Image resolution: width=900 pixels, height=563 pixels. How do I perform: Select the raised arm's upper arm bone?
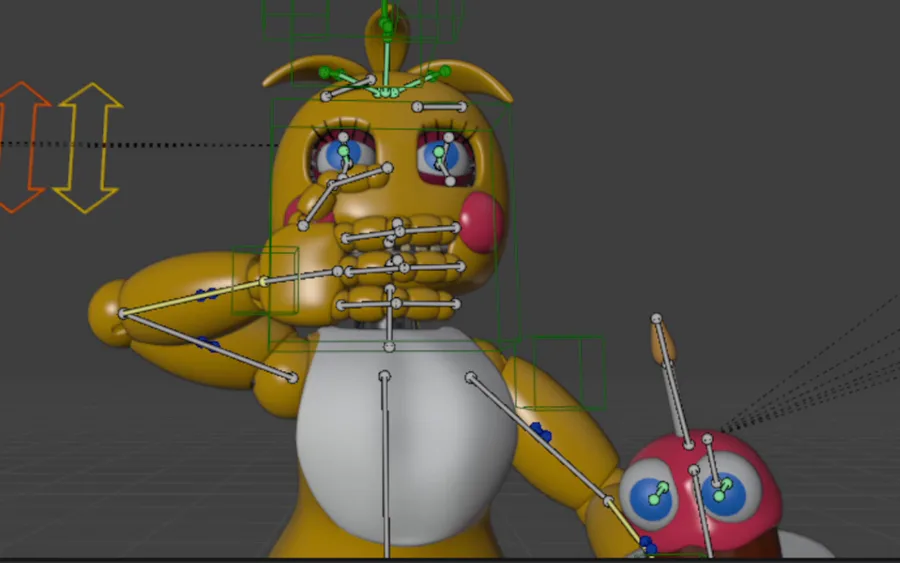(x=208, y=345)
